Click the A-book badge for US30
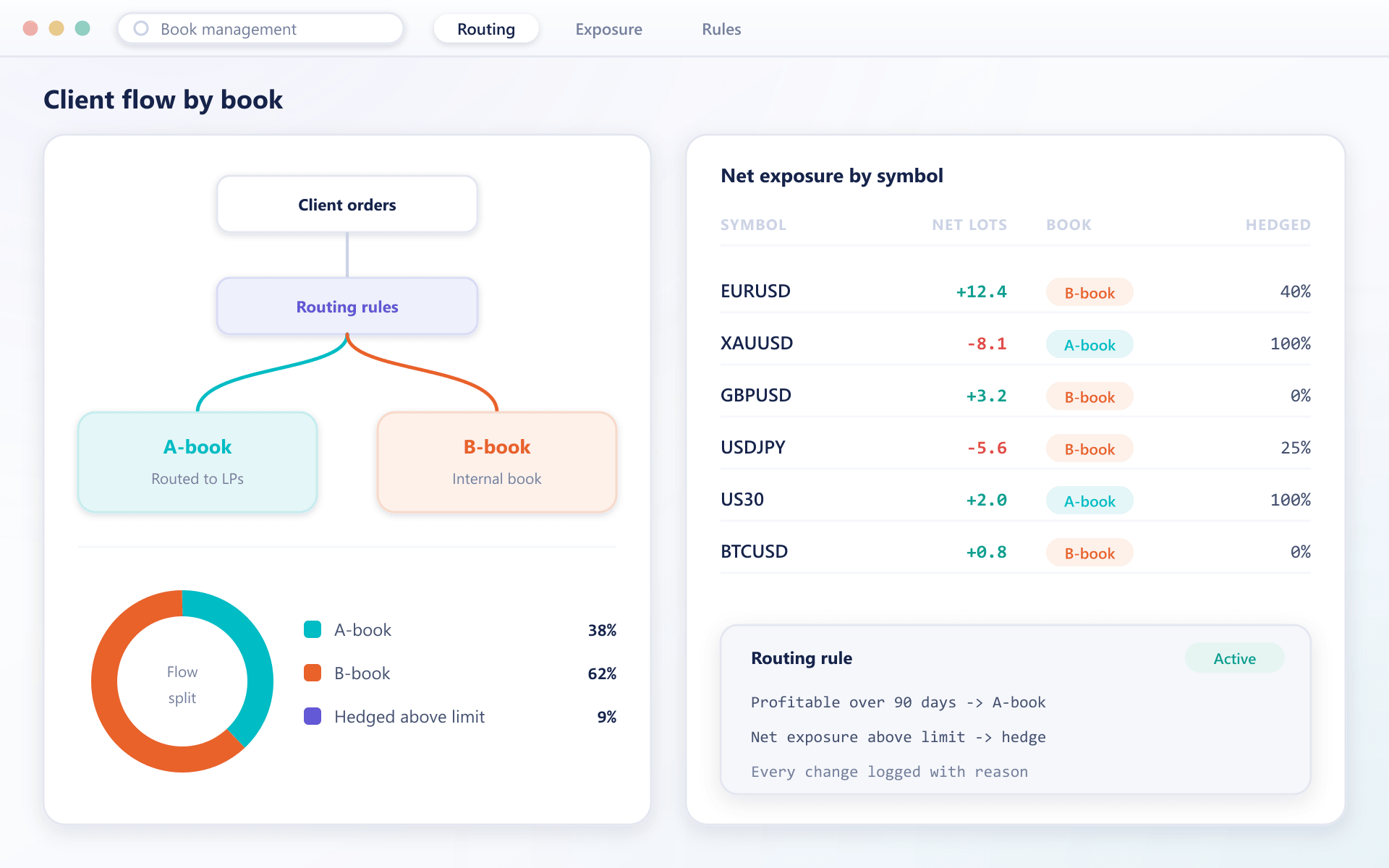 click(1089, 501)
